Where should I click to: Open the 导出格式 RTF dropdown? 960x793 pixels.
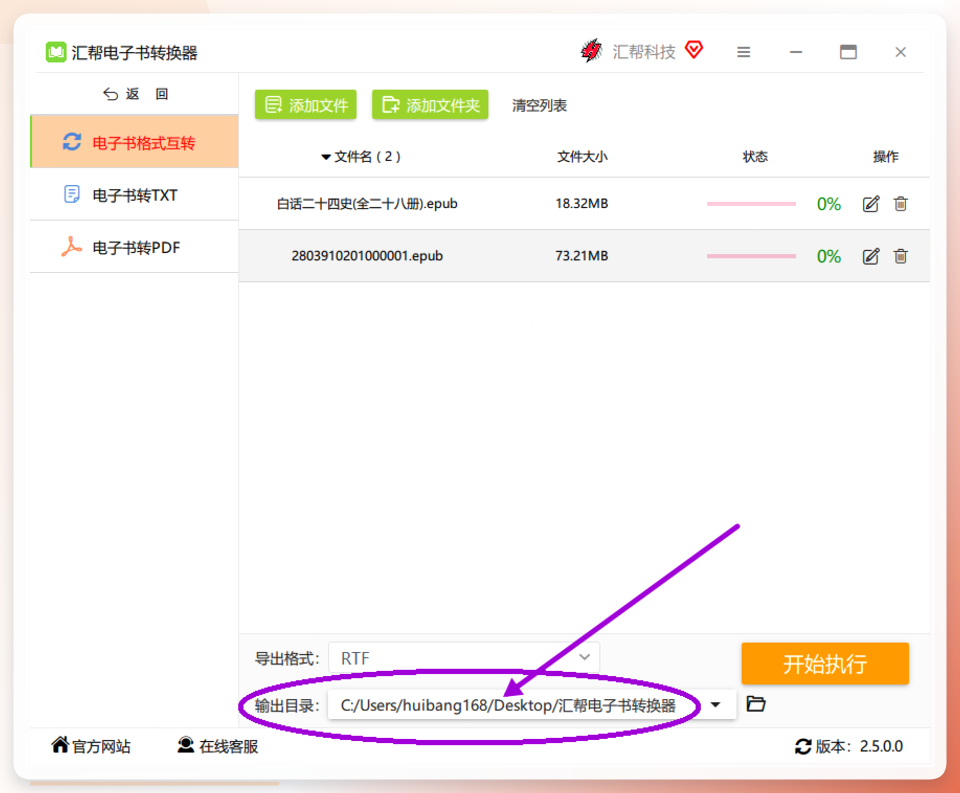click(464, 658)
